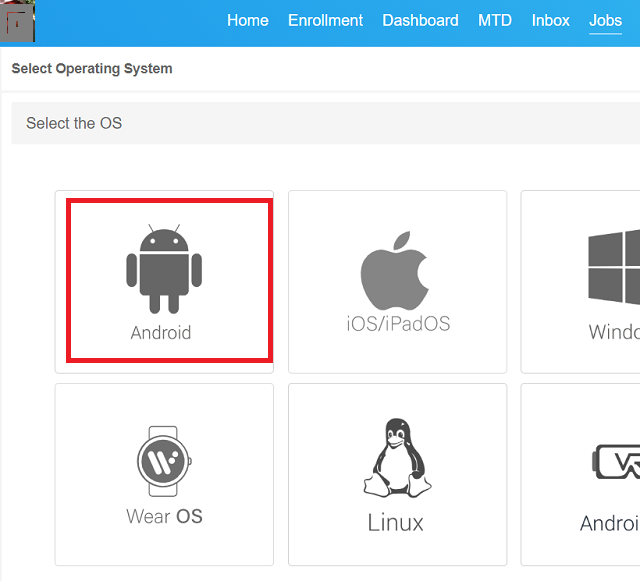Choose the Windows logo icon
The image size is (640, 581).
614,266
